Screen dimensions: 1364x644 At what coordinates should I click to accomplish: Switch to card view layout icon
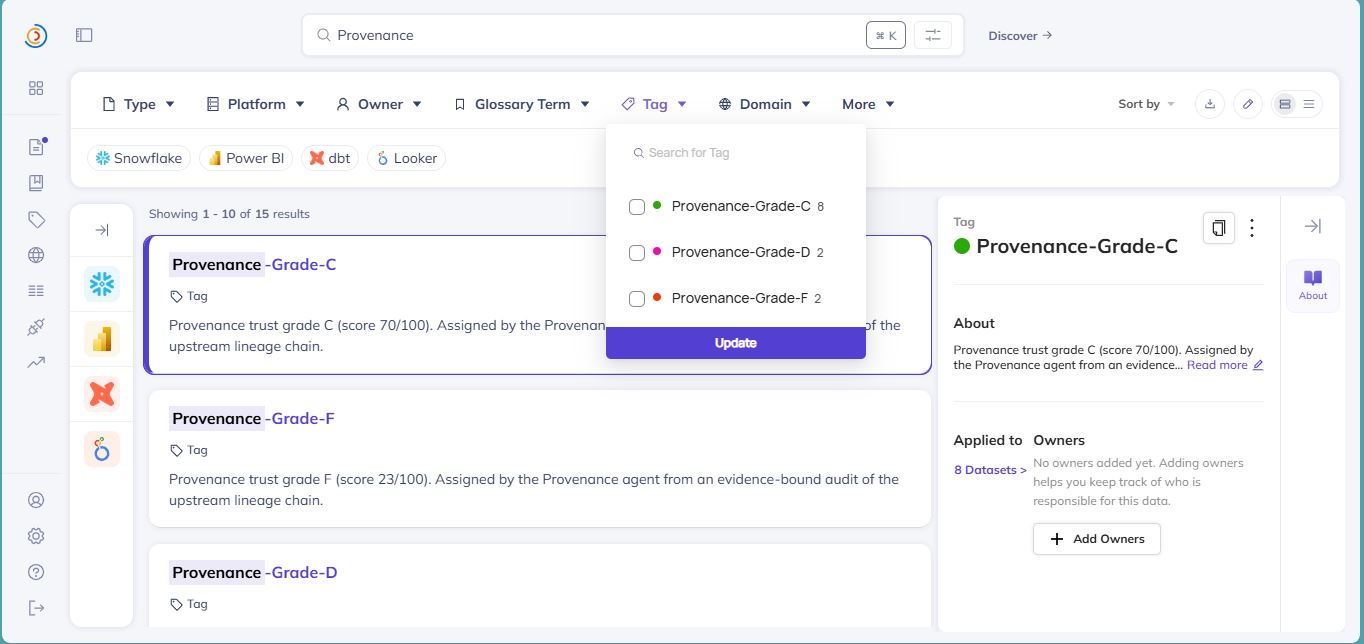[1285, 104]
